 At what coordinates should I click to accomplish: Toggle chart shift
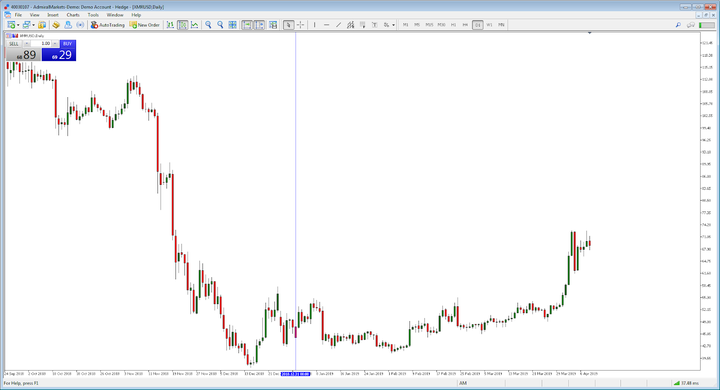259,25
